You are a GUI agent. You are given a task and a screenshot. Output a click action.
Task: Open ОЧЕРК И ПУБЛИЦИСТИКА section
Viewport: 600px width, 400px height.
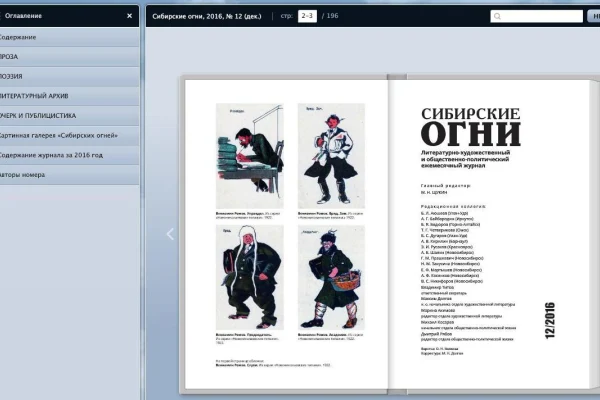click(70, 116)
